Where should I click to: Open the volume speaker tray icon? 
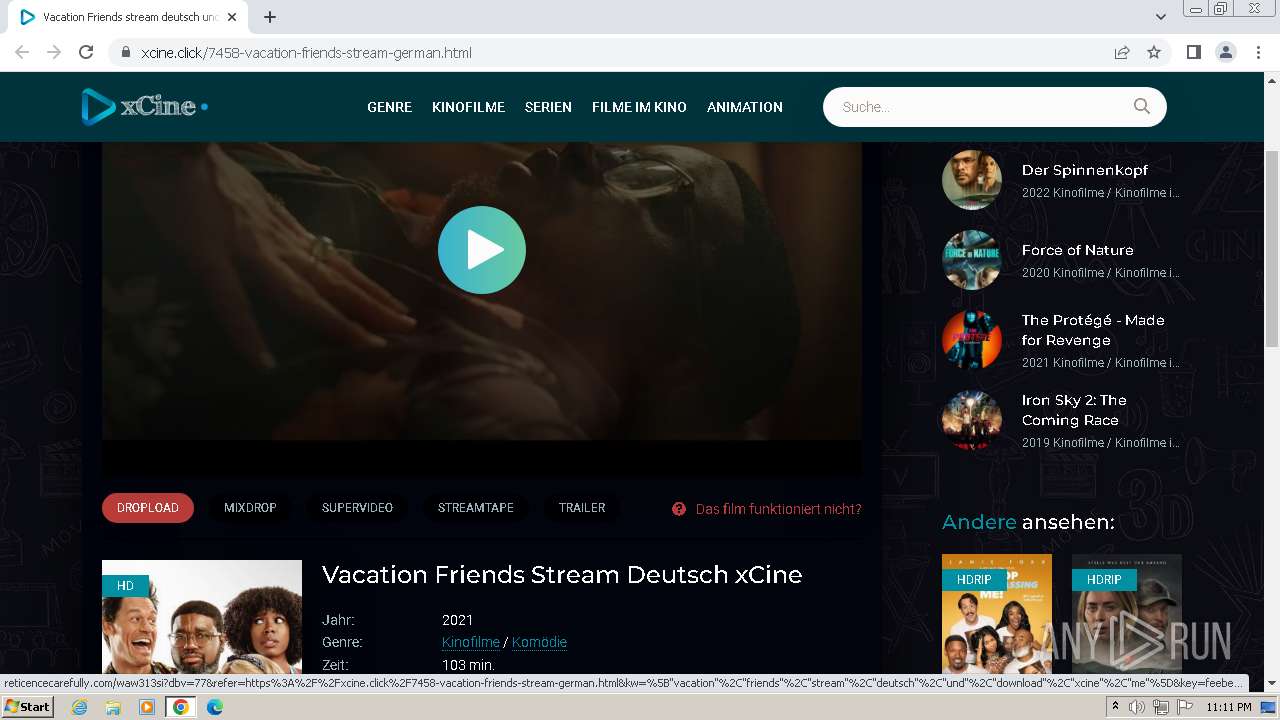point(1137,707)
